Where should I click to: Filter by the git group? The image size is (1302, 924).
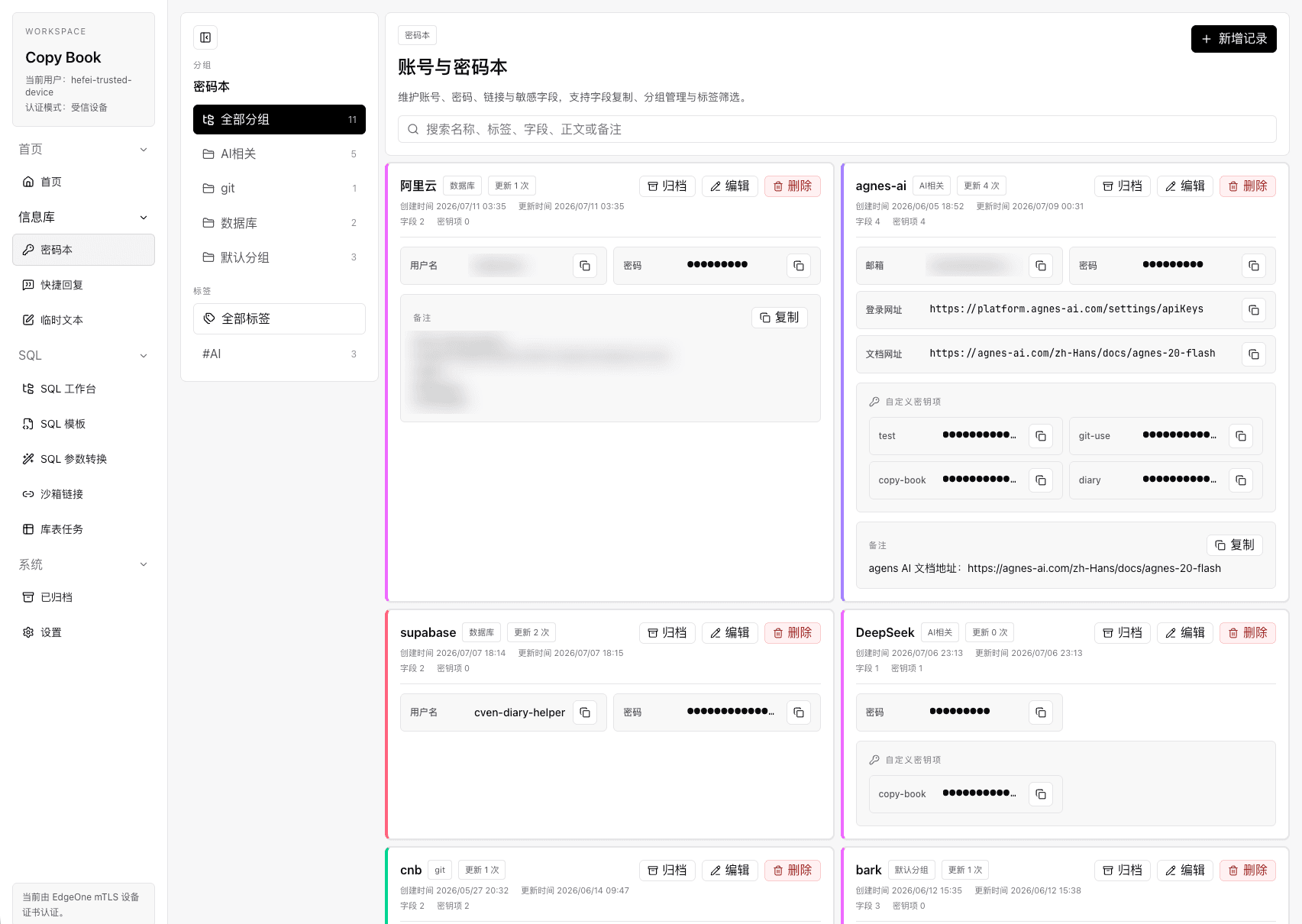click(x=279, y=189)
